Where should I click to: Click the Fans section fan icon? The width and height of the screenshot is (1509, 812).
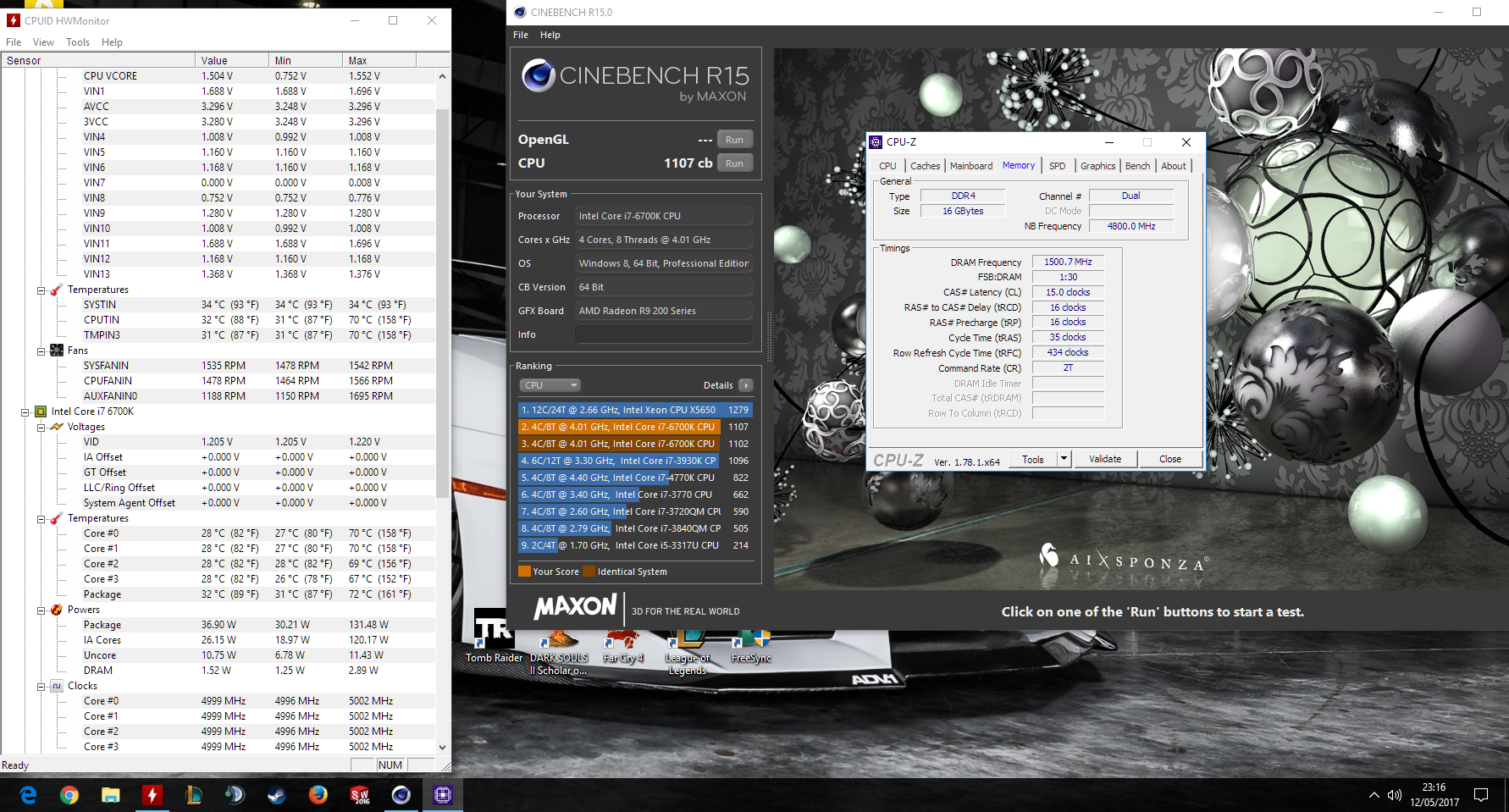57,351
